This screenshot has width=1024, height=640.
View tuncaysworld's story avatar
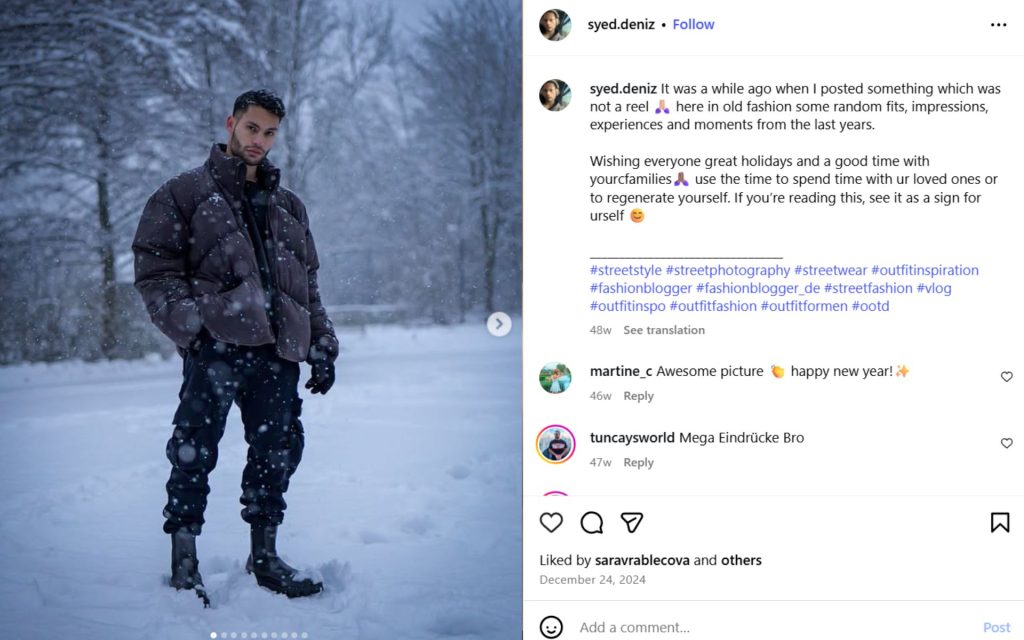(x=555, y=444)
